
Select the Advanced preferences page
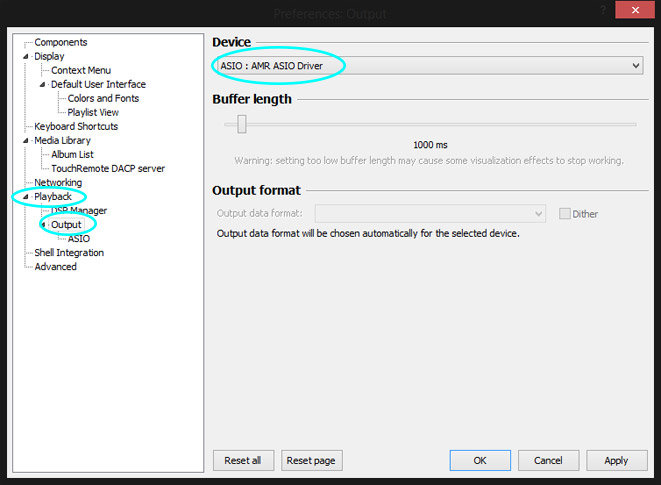pyautogui.click(x=55, y=267)
